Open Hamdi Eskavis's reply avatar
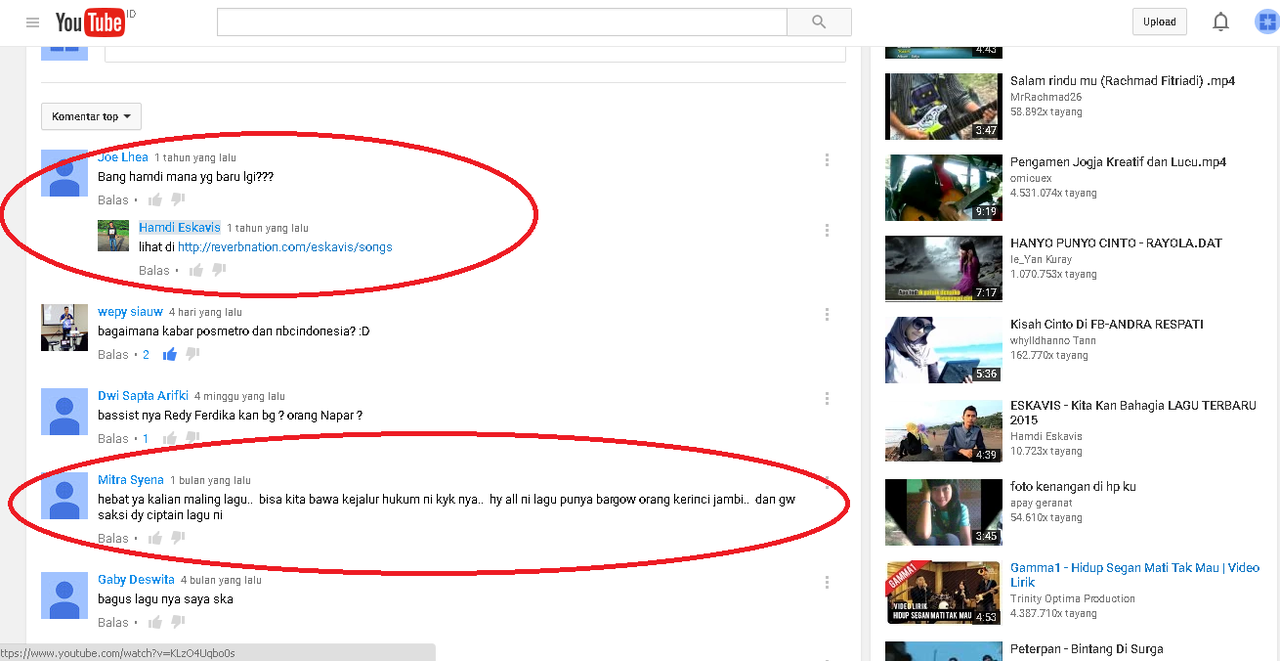The image size is (1280, 661). (113, 236)
